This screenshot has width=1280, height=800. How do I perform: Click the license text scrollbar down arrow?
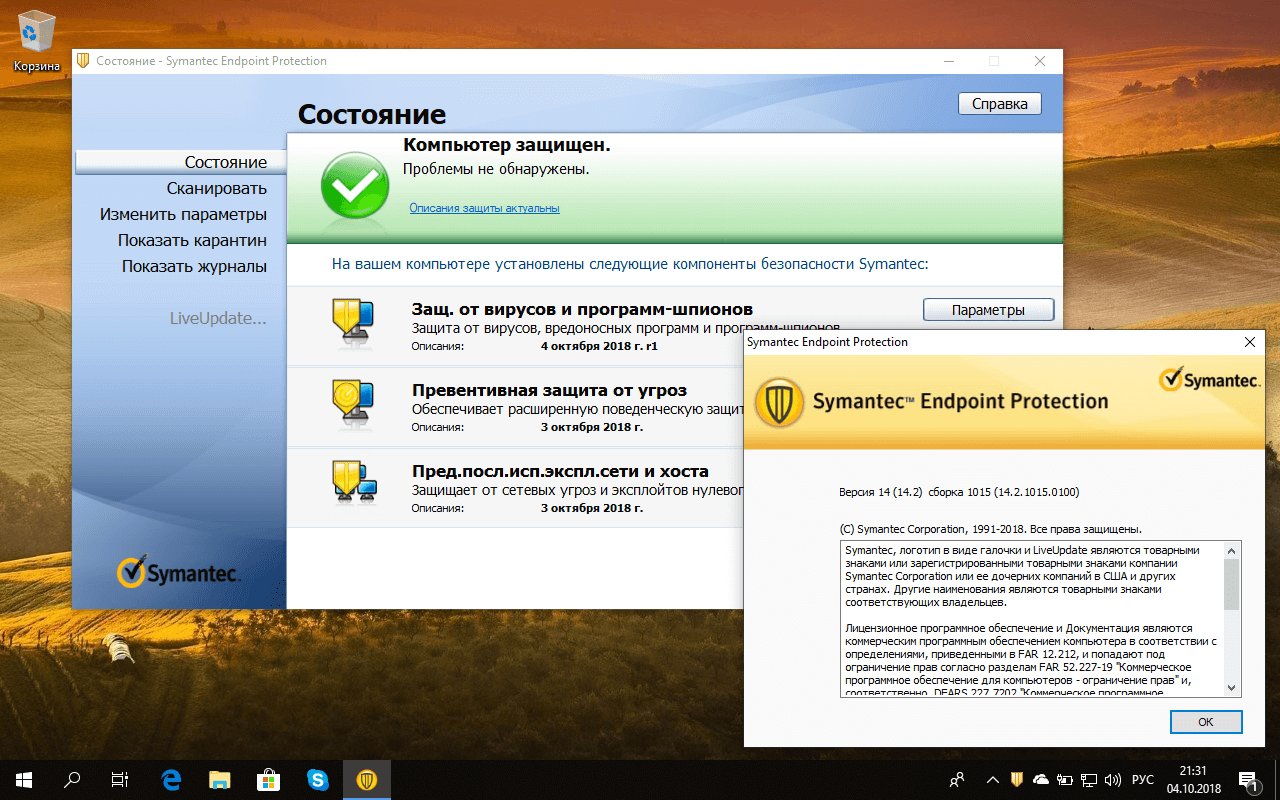[x=1231, y=688]
